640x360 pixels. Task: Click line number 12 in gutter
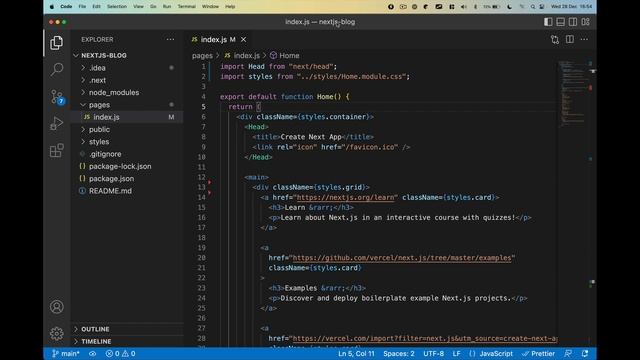click(x=201, y=177)
